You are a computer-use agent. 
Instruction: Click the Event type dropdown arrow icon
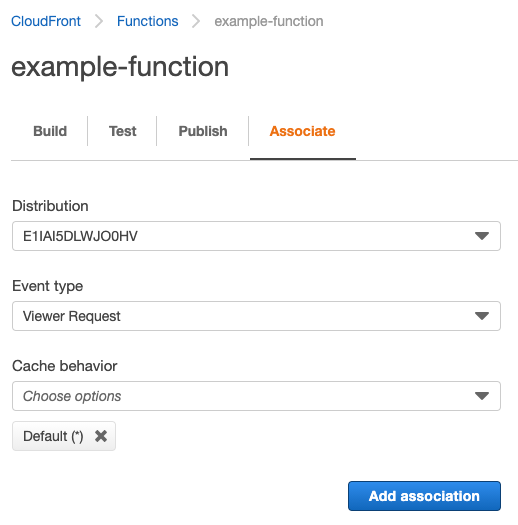[482, 316]
